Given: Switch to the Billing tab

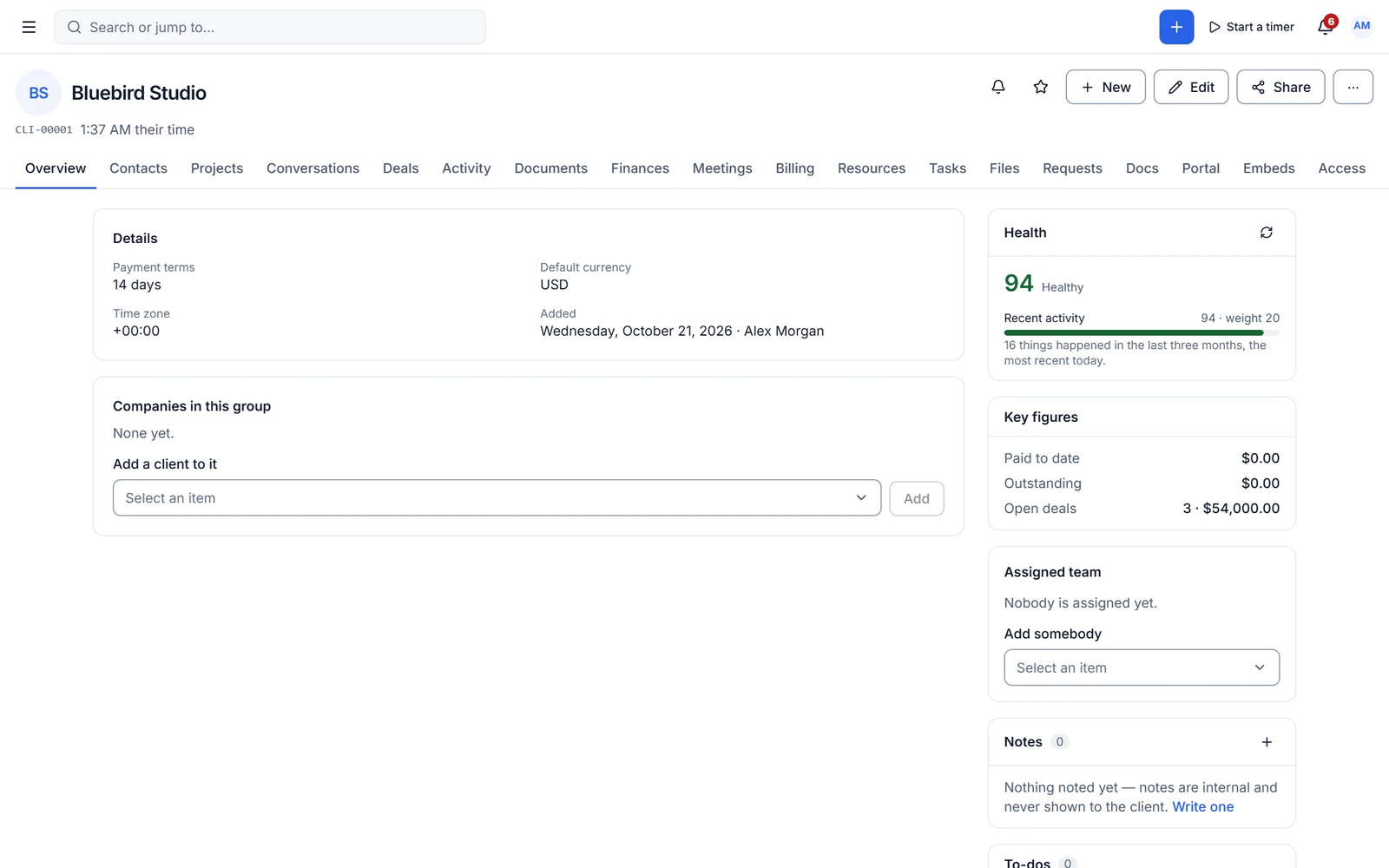Looking at the screenshot, I should [x=795, y=168].
